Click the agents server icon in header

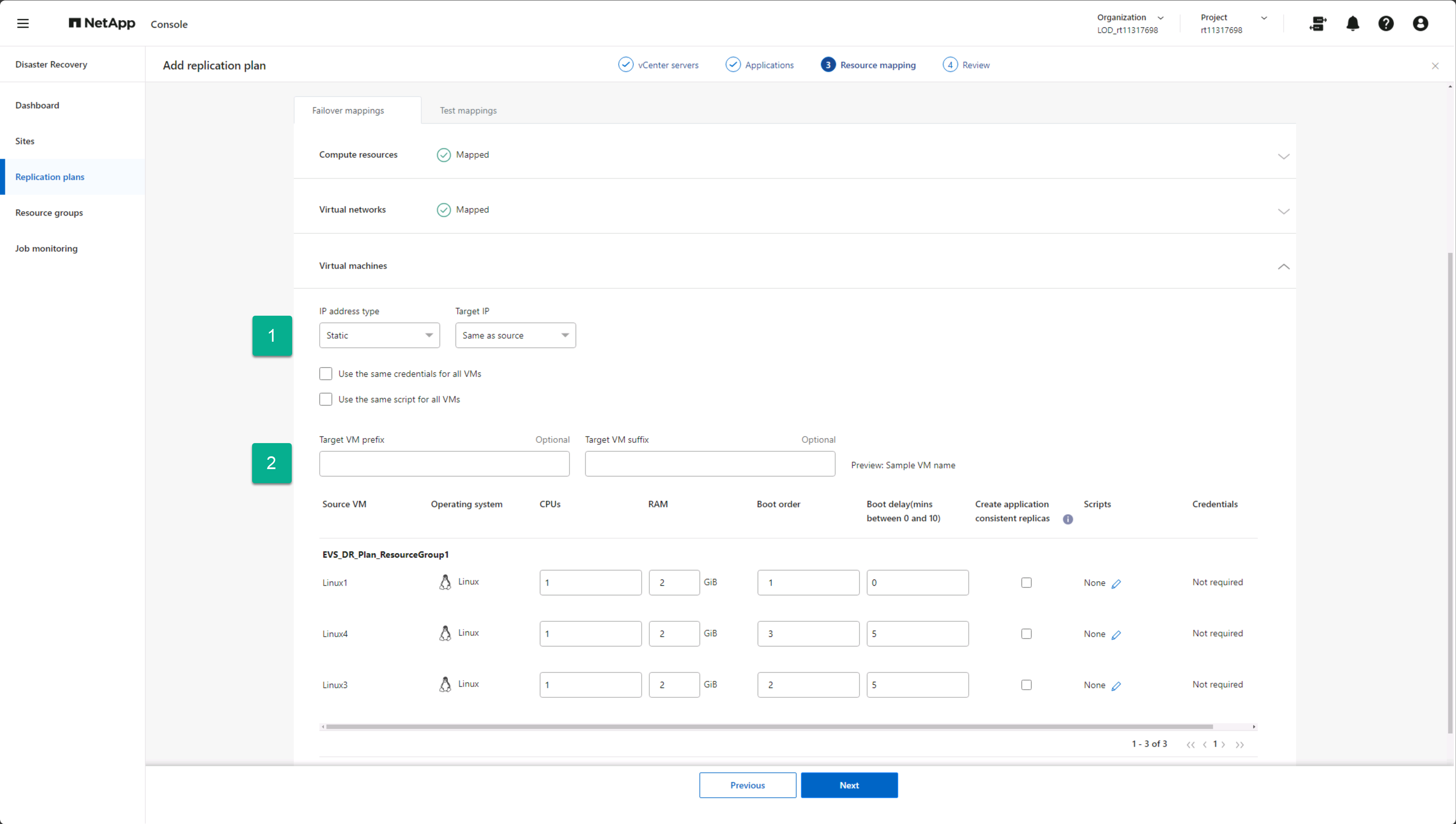click(x=1318, y=23)
